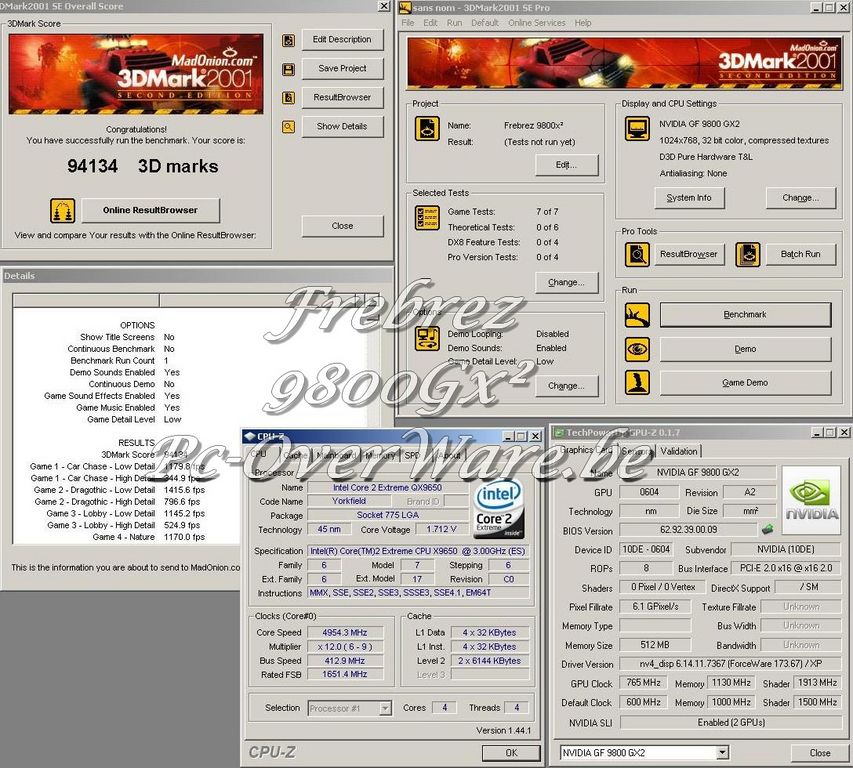Screen dimensions: 853x768
Task: Click the GPU-Z title bar icon
Action: pos(558,432)
